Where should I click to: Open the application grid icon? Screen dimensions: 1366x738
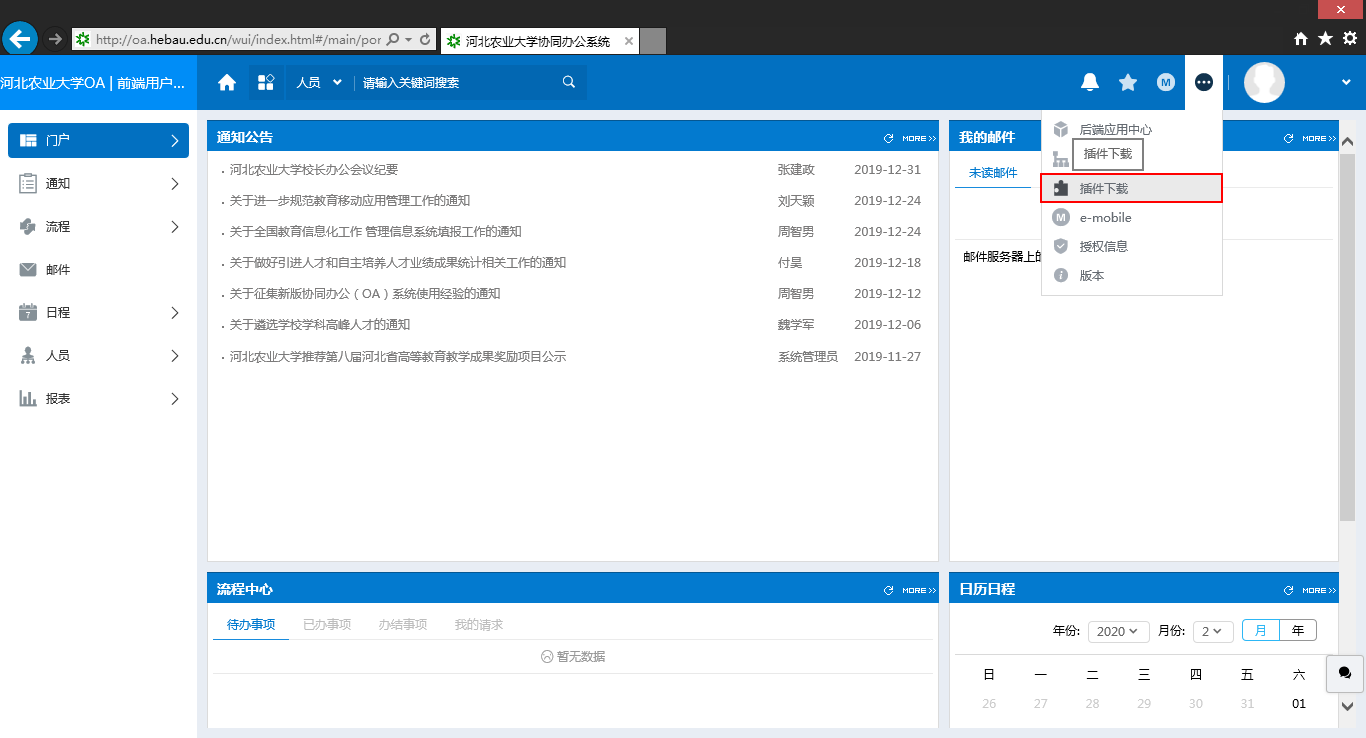[266, 83]
